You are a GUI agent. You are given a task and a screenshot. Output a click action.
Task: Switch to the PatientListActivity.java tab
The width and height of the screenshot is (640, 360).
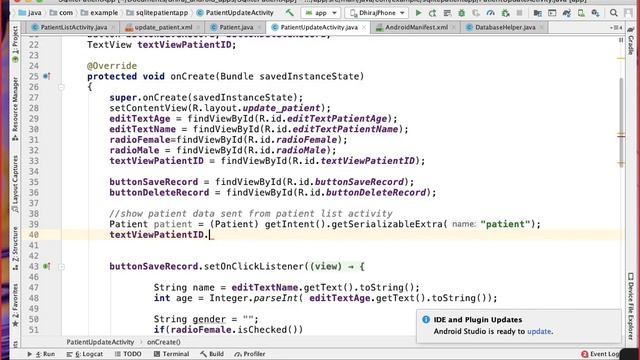(73, 27)
